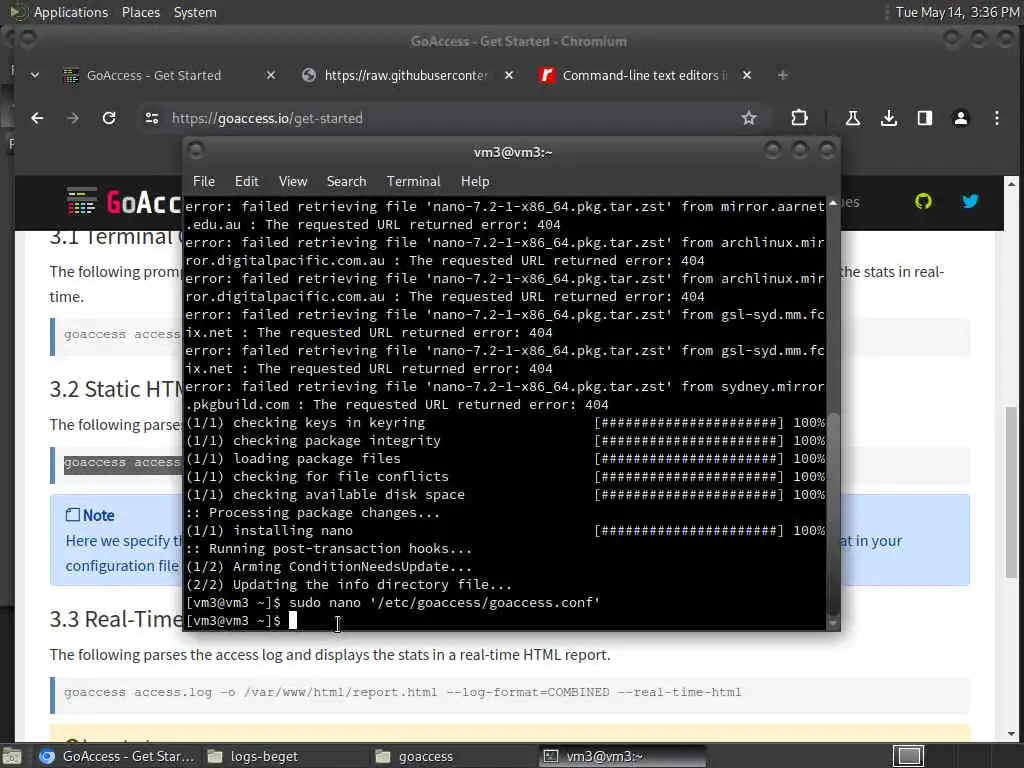Bookmark this page with the star icon

click(x=749, y=118)
